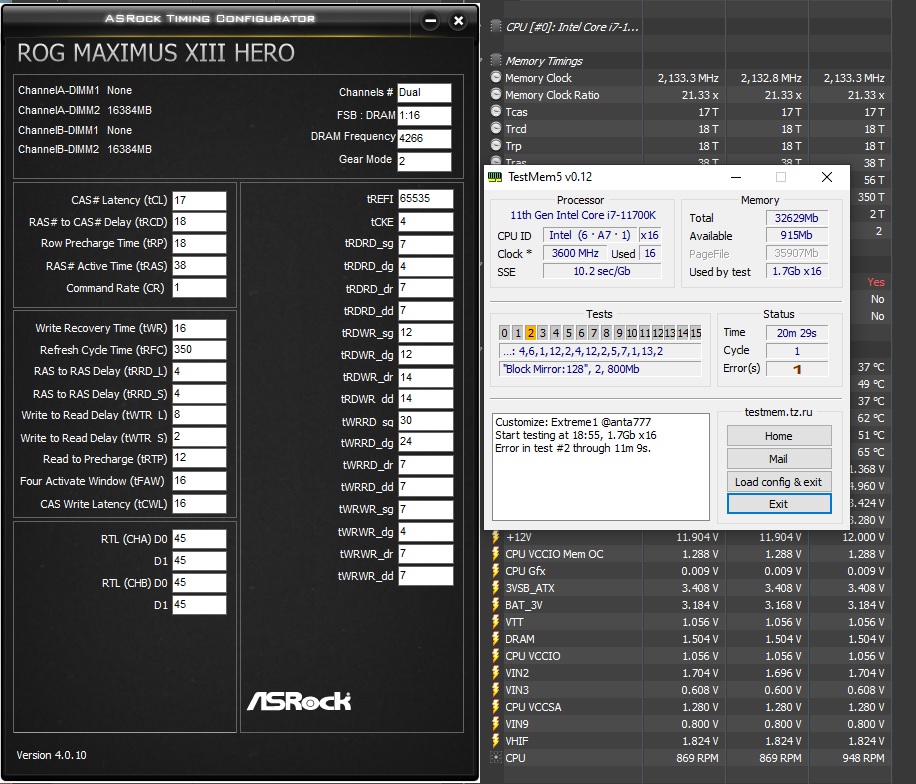Minimize the TestMem5 window

pyautogui.click(x=736, y=177)
